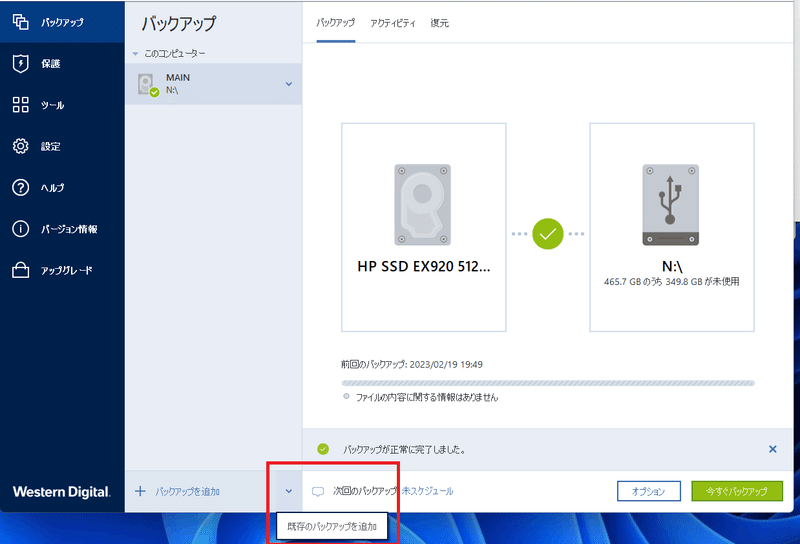
Task: Click the MAIN backup disk icon
Action: [147, 85]
